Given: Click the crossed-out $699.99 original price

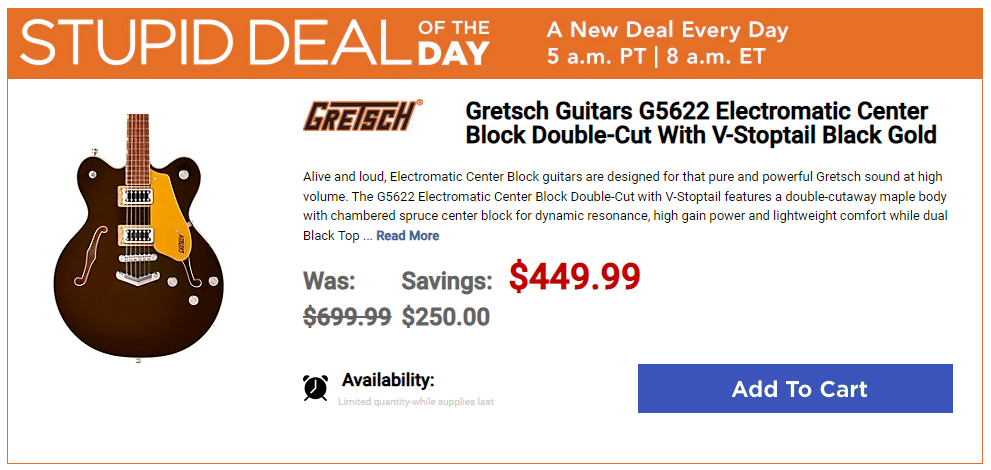Looking at the screenshot, I should tap(347, 316).
